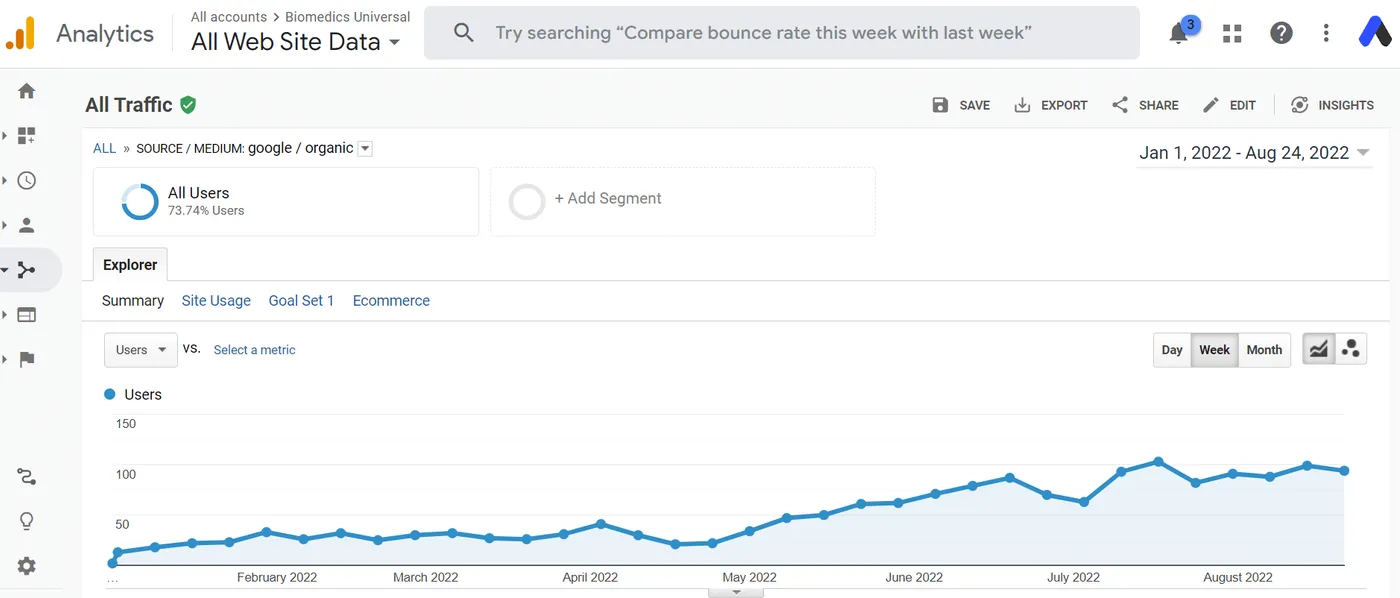Viewport: 1400px width, 598px height.
Task: Open the Google apps grid icon
Action: 1232,33
